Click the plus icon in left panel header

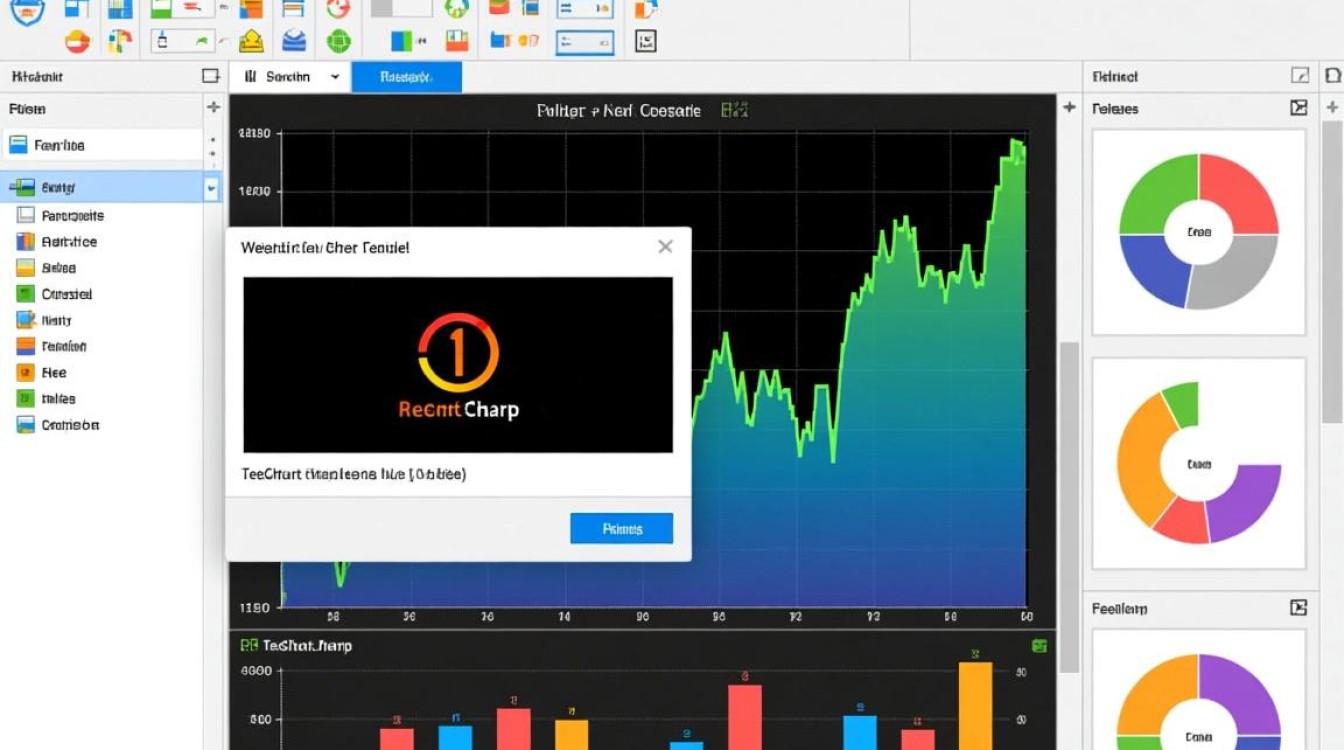(212, 107)
